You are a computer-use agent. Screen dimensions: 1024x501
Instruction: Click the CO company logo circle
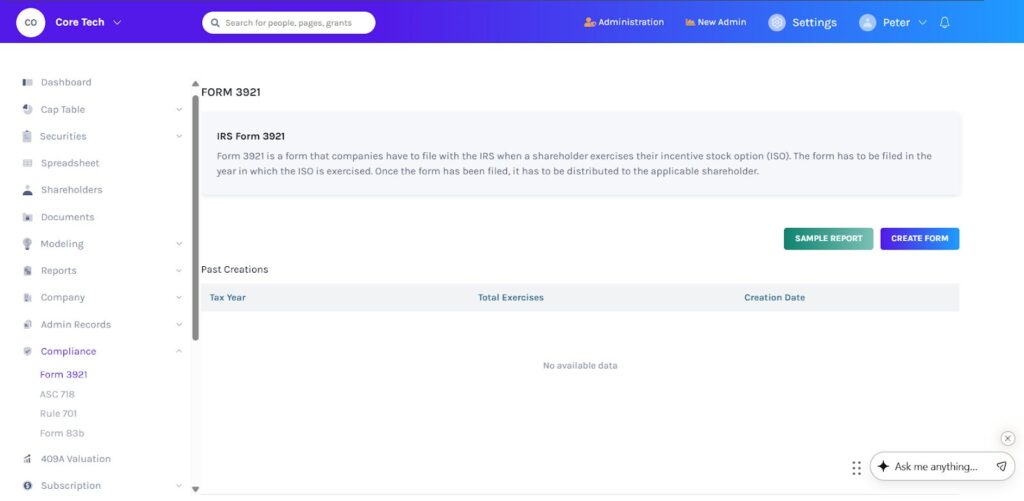(31, 22)
